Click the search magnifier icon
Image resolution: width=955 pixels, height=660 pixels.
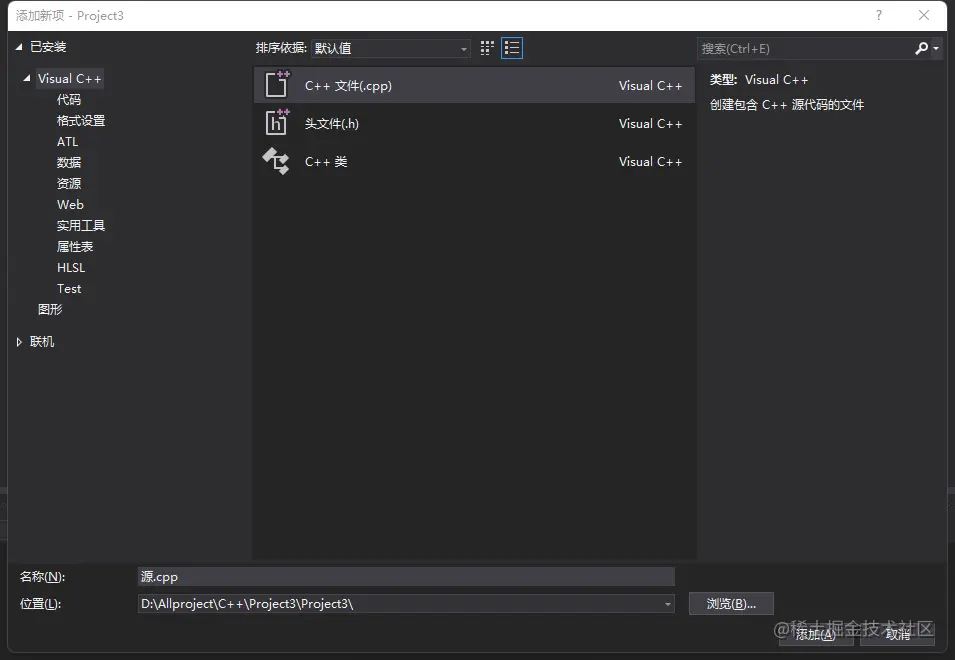pyautogui.click(x=919, y=47)
